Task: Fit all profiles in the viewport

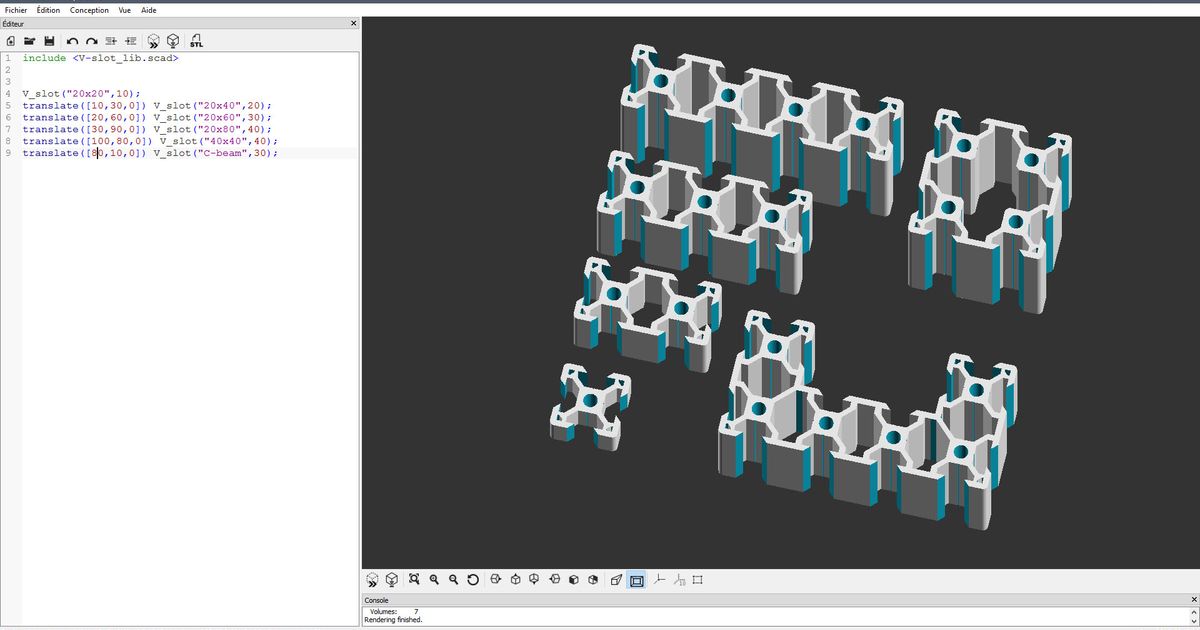Action: coord(413,579)
